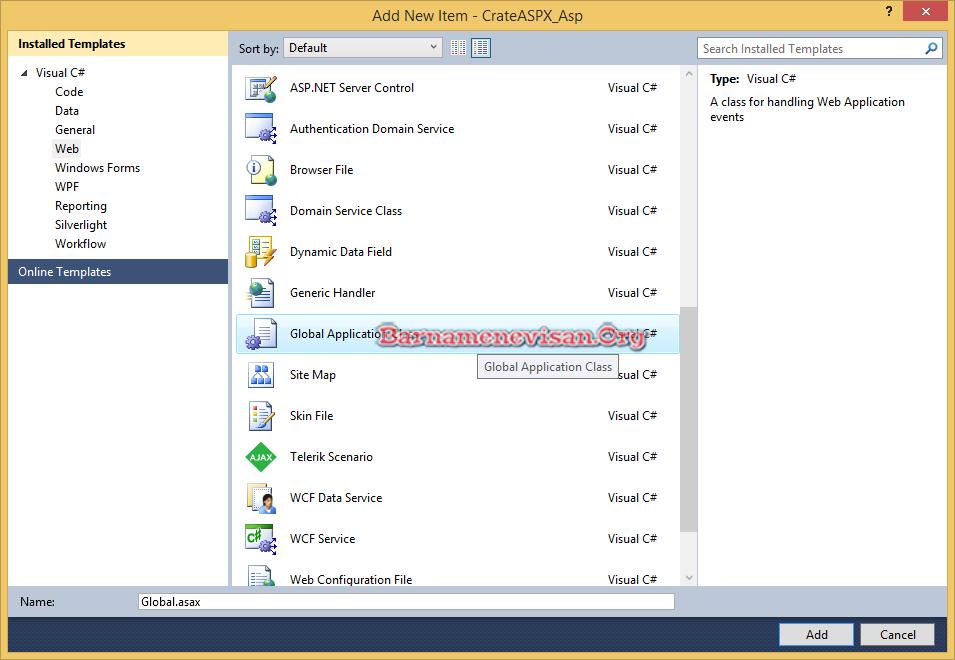This screenshot has width=955, height=660.
Task: Collapse the Visual C# tree node
Action: [23, 73]
